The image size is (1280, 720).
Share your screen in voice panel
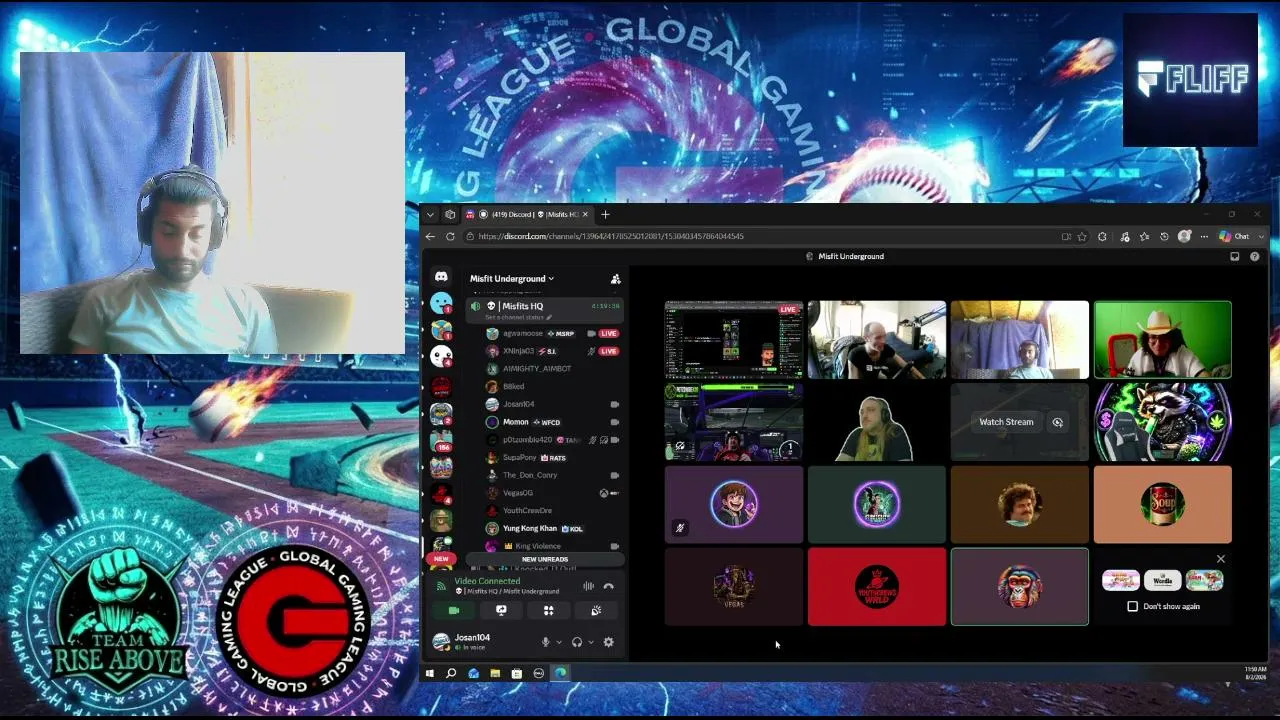click(x=501, y=610)
